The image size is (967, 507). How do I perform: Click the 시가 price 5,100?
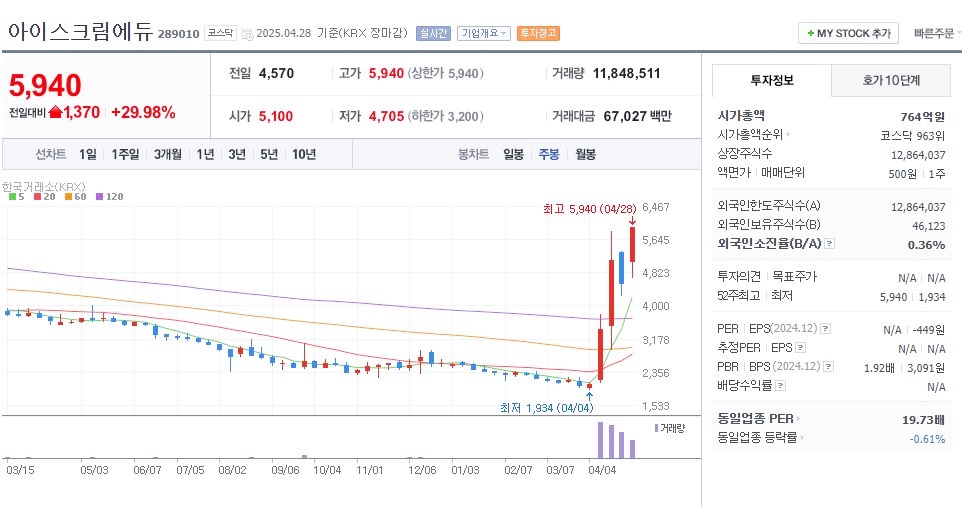pyautogui.click(x=276, y=116)
